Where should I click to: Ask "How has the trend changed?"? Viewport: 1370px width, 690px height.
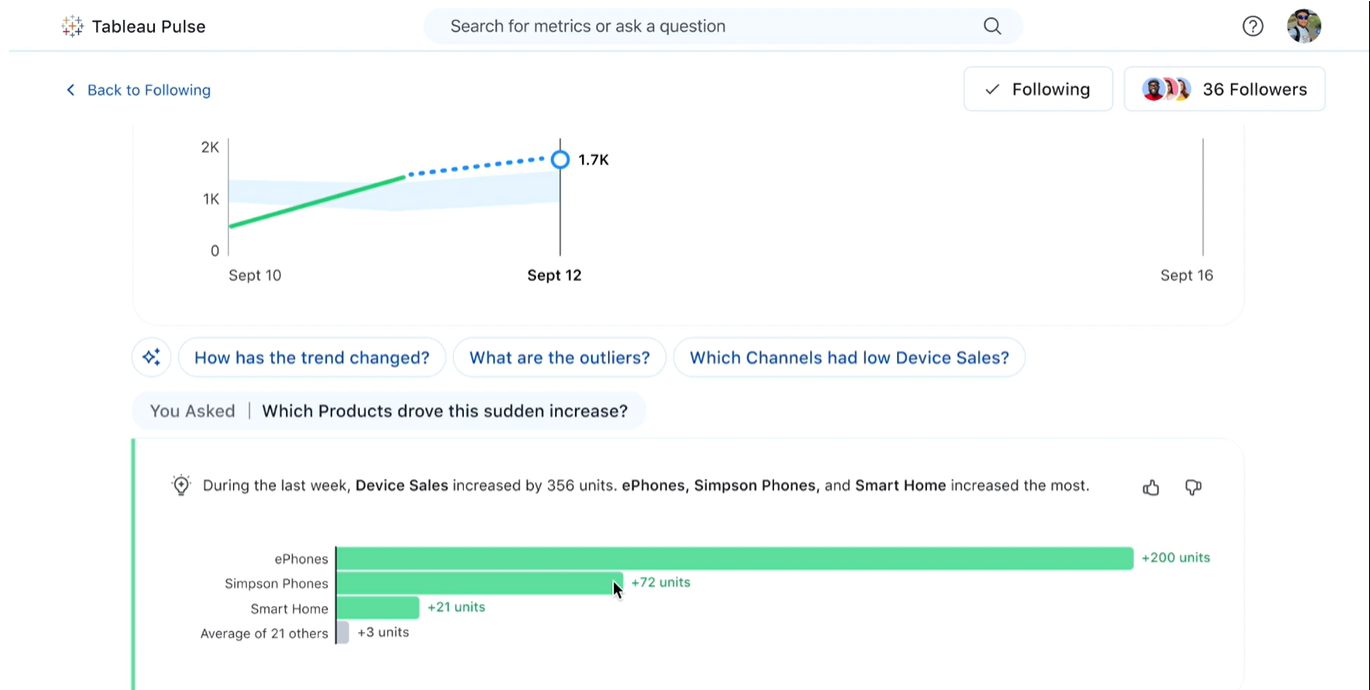pos(311,358)
